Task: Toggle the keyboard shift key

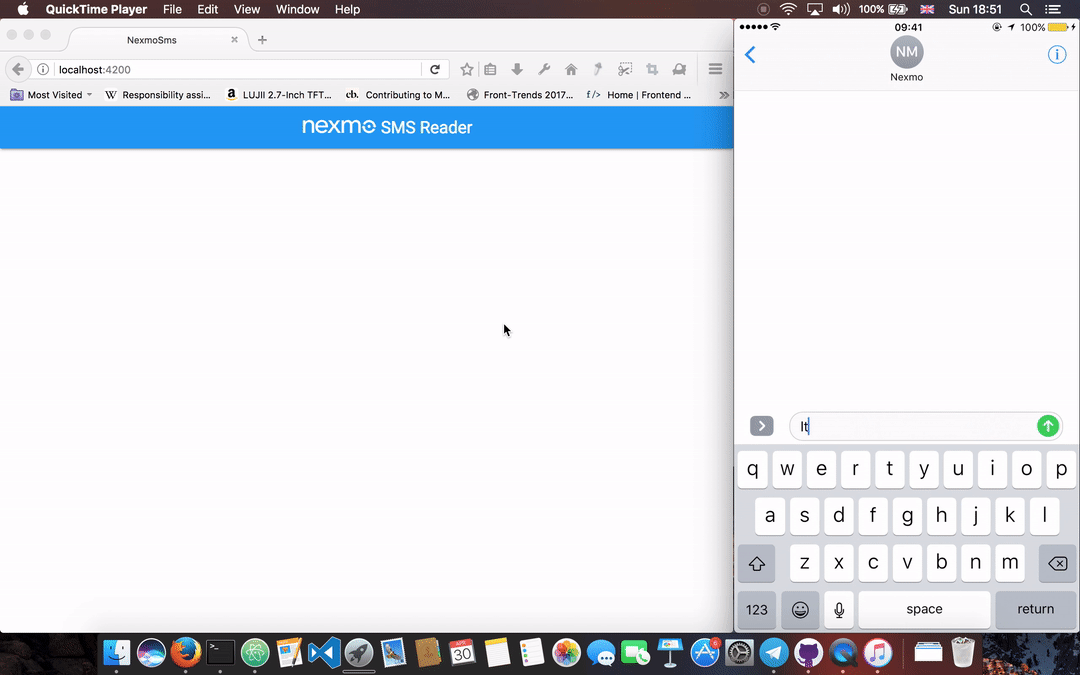Action: [x=756, y=563]
